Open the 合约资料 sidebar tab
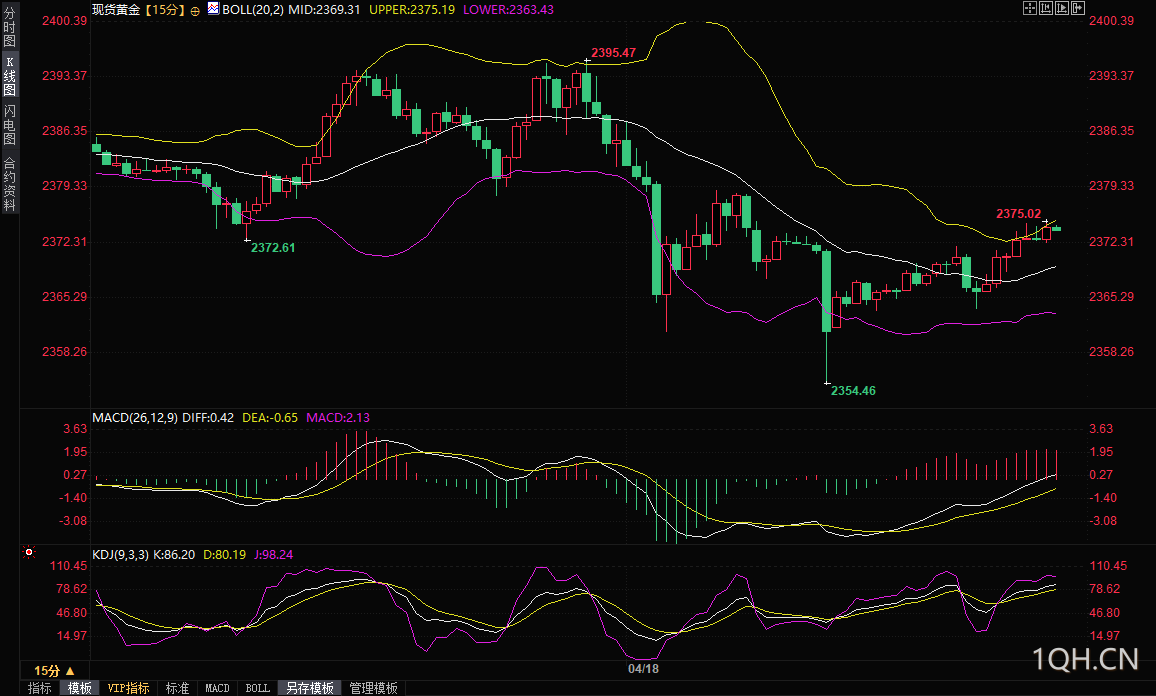 (x=10, y=184)
